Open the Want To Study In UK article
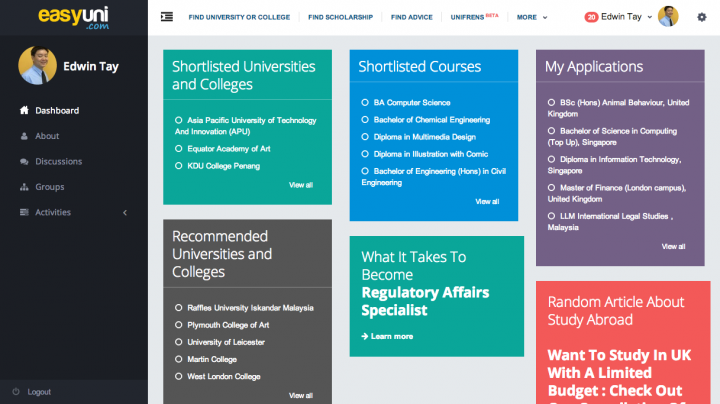The height and width of the screenshot is (404, 720). click(x=619, y=376)
